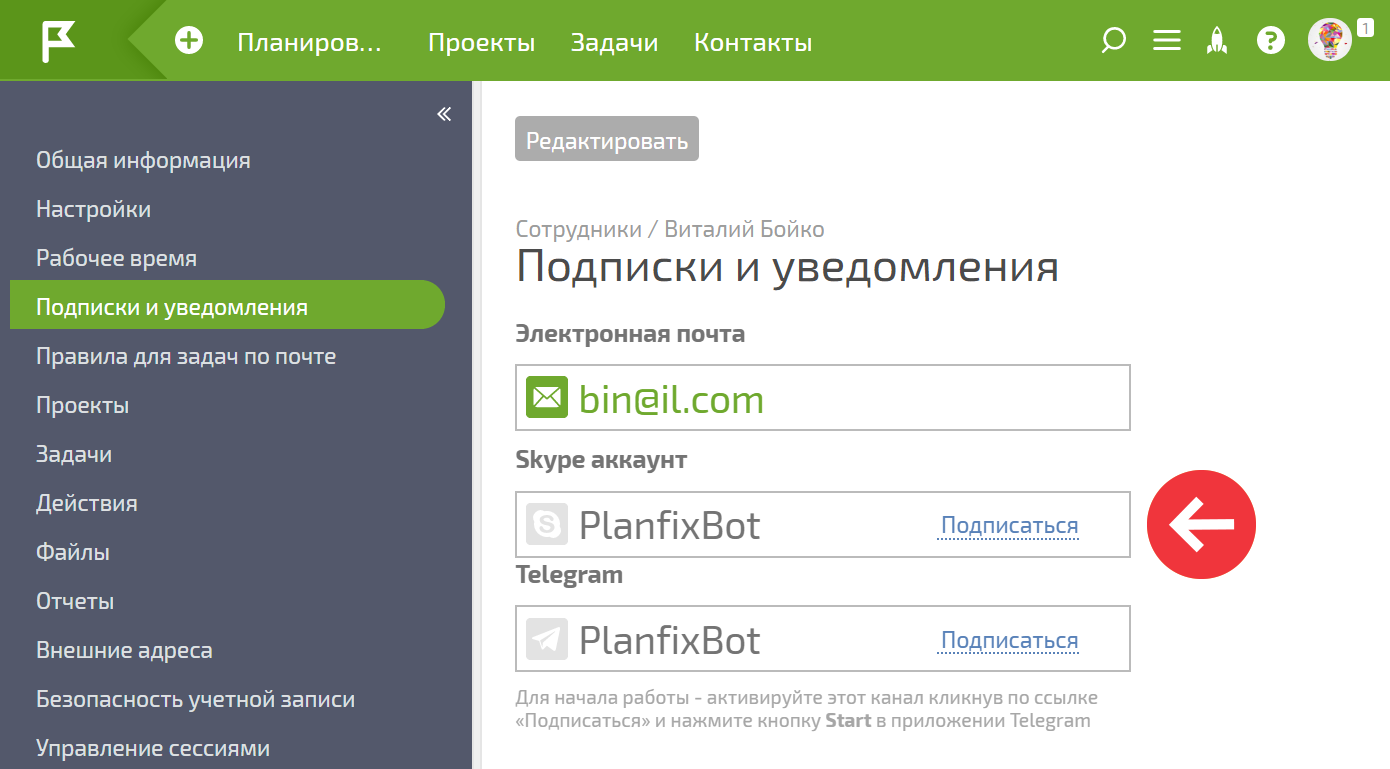Open help via question mark icon
1390x769 pixels.
1270,41
